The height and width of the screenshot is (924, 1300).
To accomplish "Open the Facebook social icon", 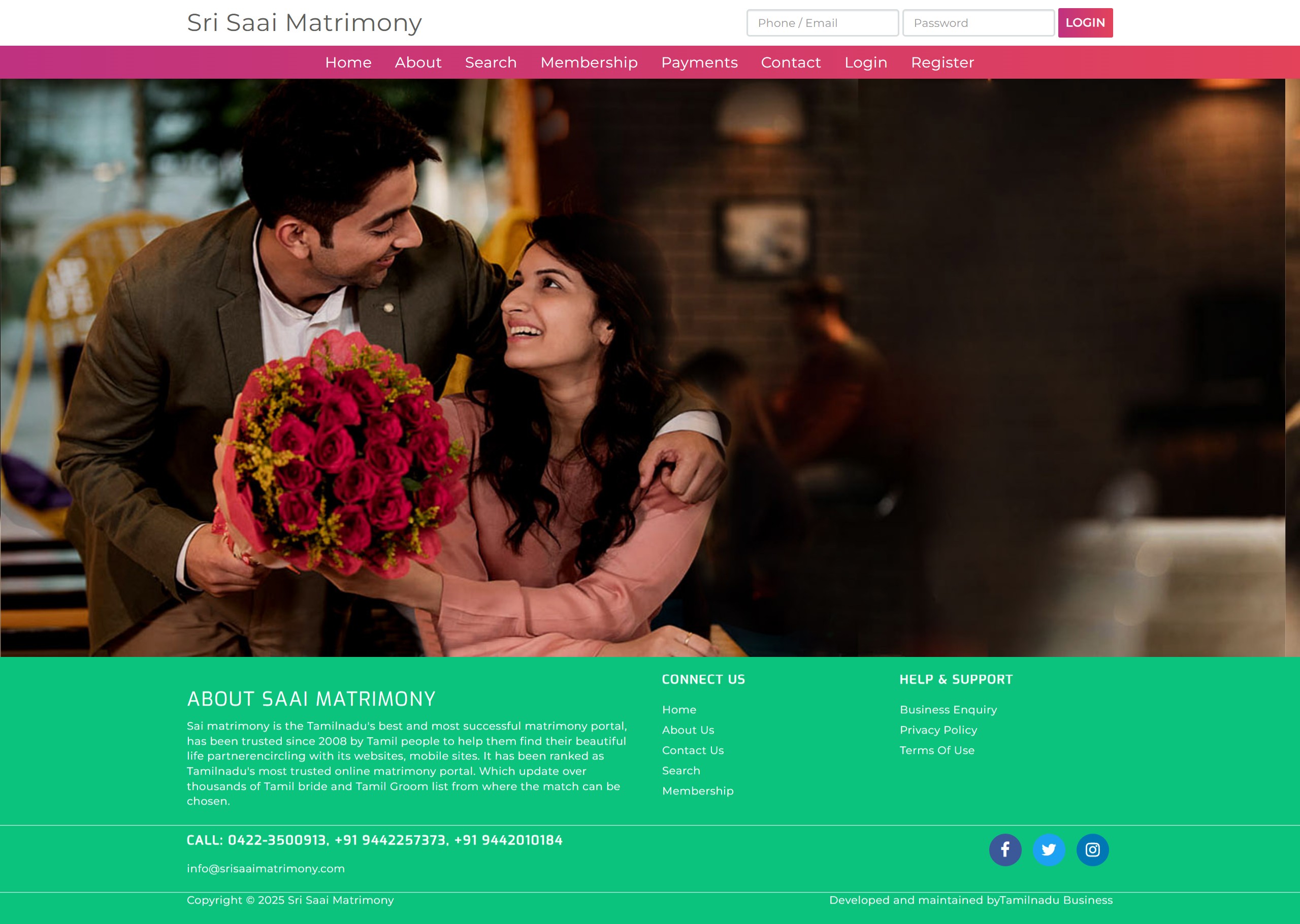I will (1005, 849).
